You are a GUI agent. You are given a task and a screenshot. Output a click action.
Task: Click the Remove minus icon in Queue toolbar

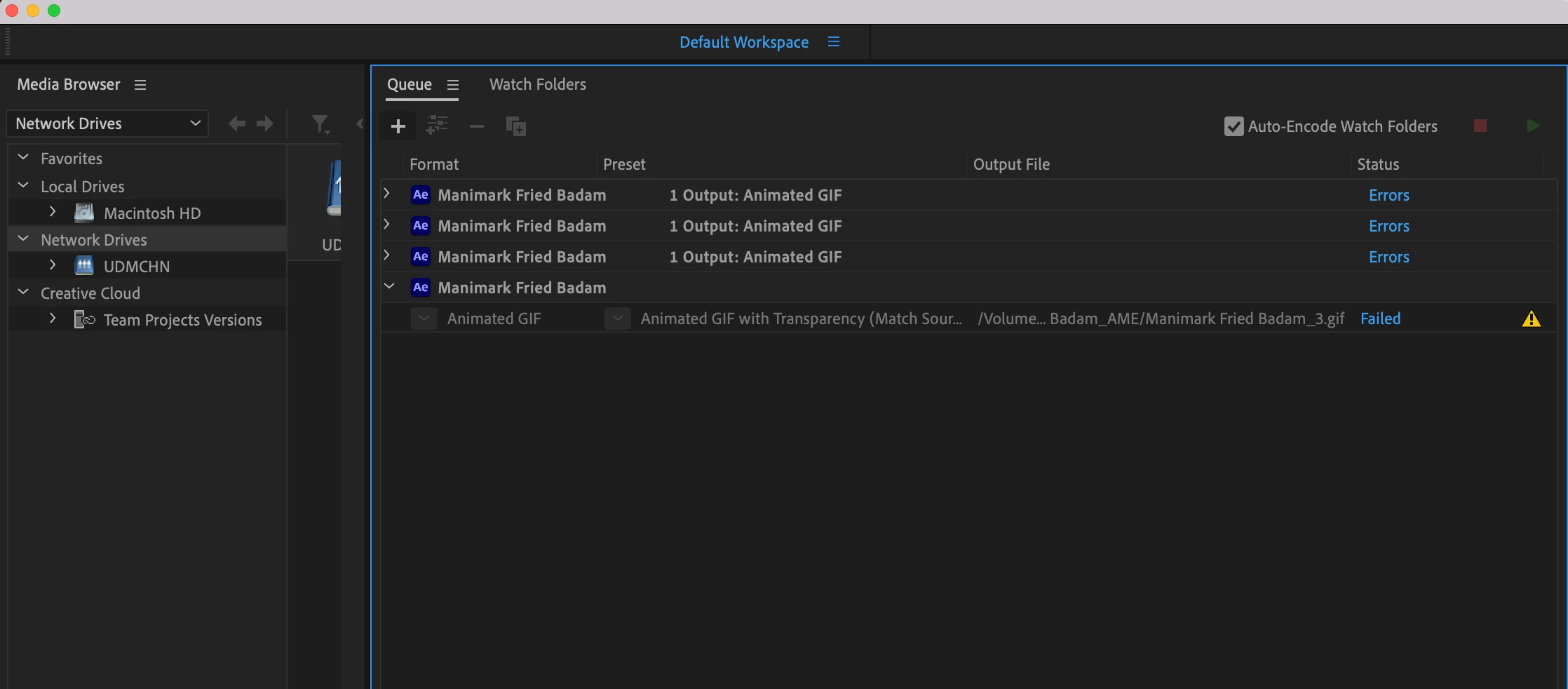coord(477,126)
